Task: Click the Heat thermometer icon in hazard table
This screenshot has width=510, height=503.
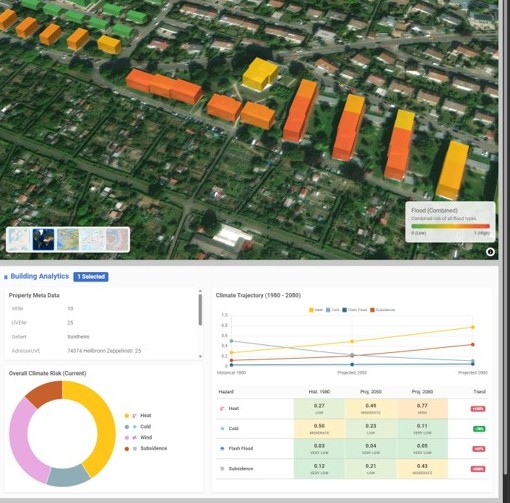Action: (222, 408)
